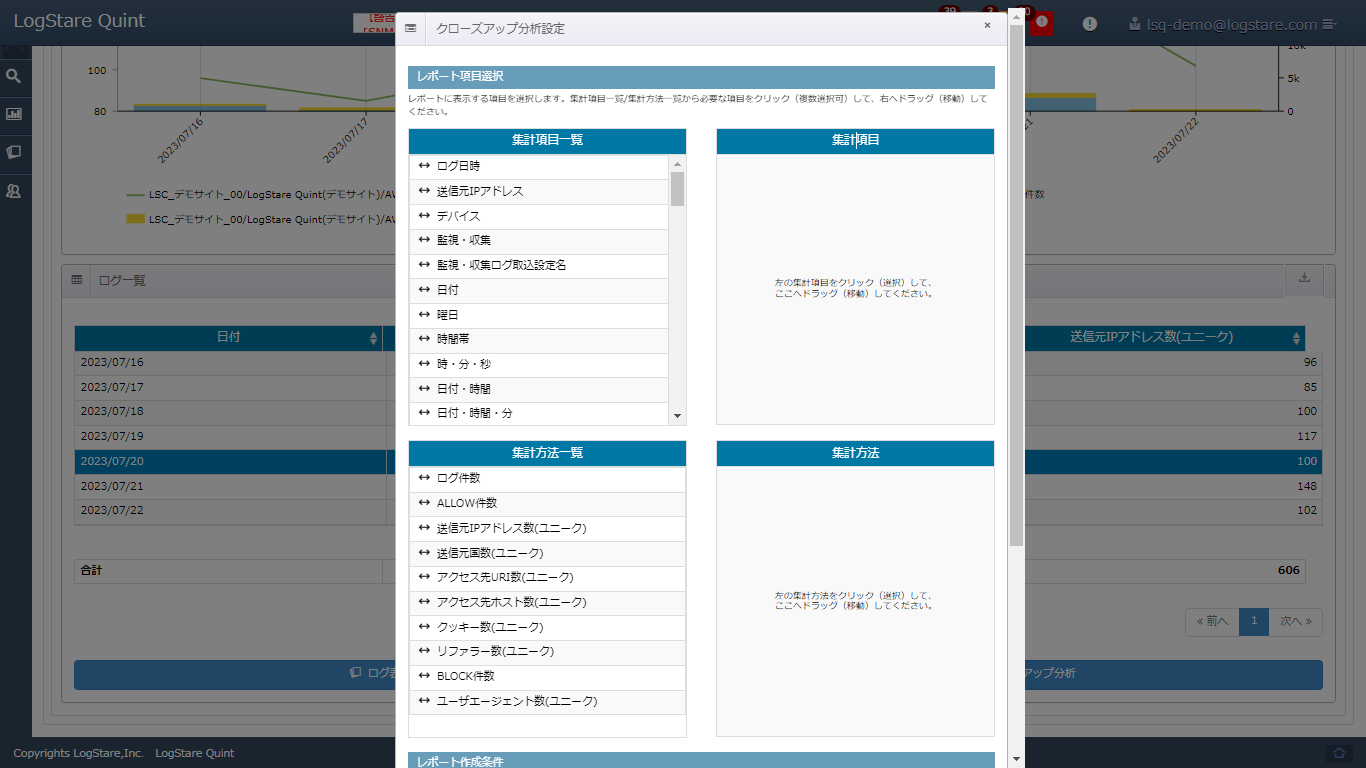Click the gray exclamation info icon
1366x768 pixels.
(1090, 24)
